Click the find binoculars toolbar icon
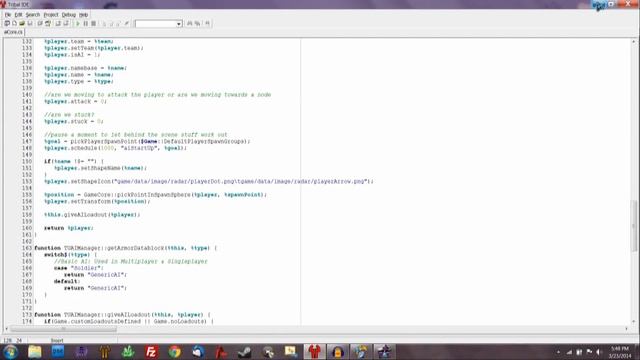 click(189, 24)
